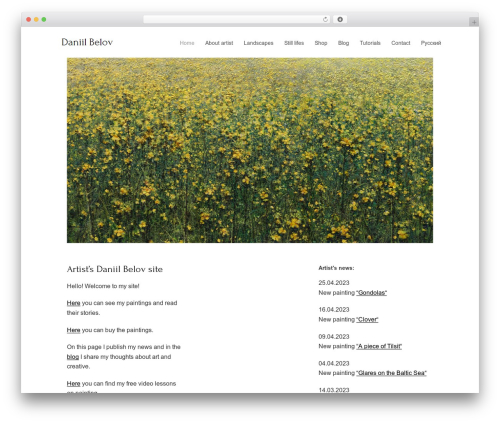Image resolution: width=500 pixels, height=423 pixels.
Task: Go to Home menu item
Action: tap(187, 43)
